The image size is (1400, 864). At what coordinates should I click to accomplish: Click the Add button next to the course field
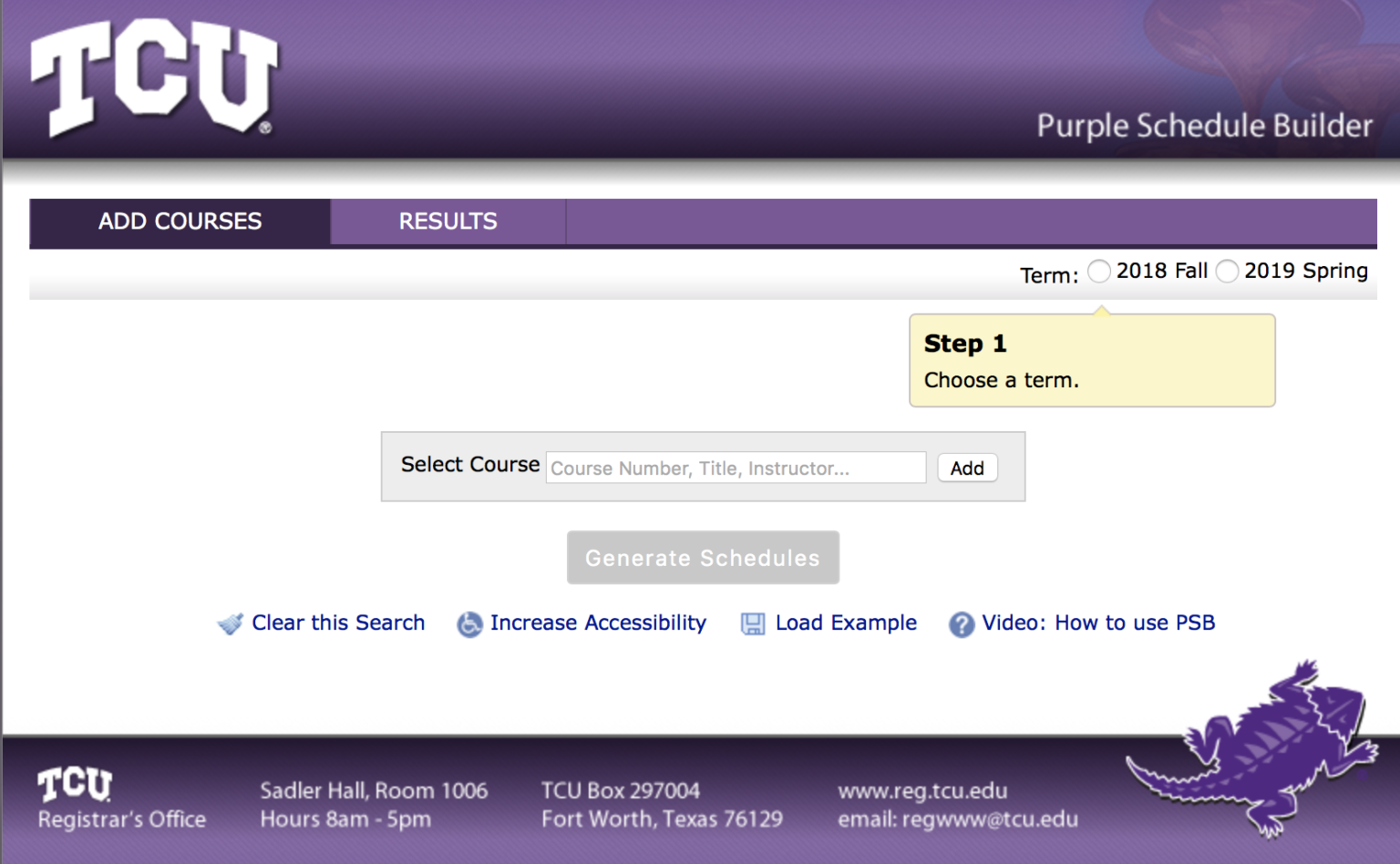coord(967,468)
